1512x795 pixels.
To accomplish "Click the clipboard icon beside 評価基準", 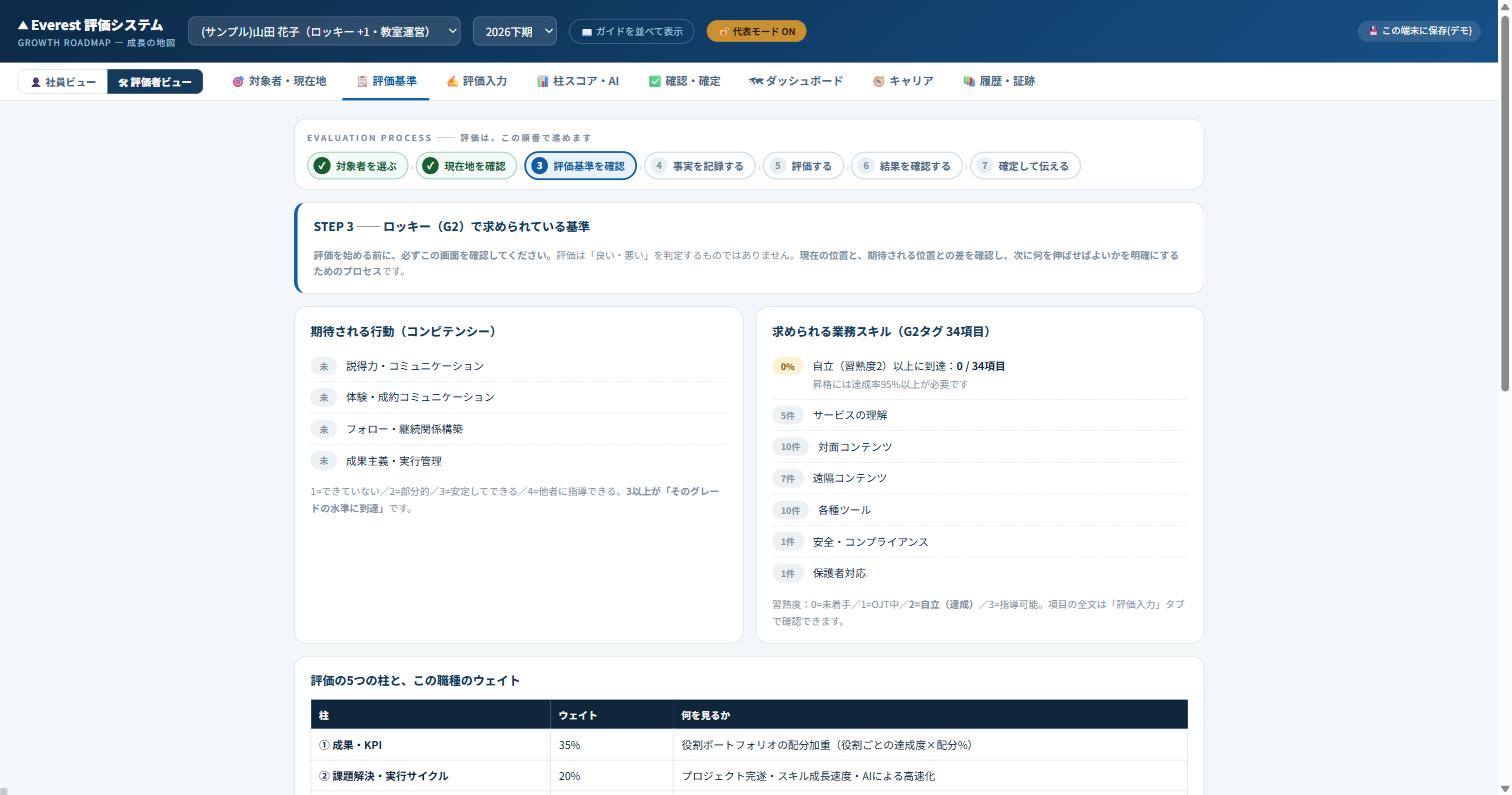I will (x=362, y=81).
